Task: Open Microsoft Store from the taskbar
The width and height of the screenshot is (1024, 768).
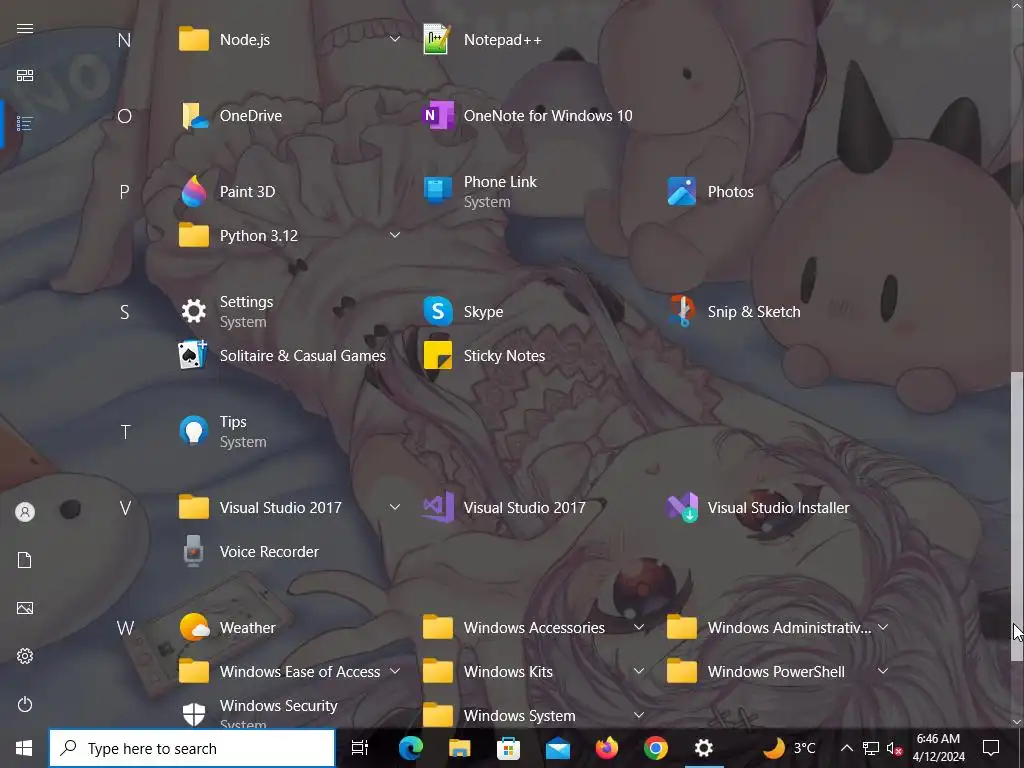Action: coord(509,748)
